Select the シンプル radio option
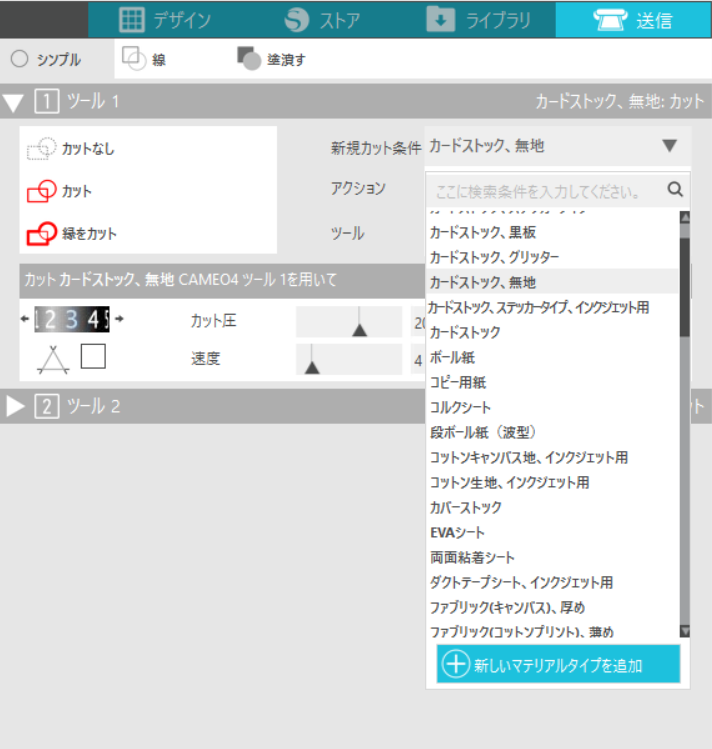The image size is (712, 749). (46, 60)
